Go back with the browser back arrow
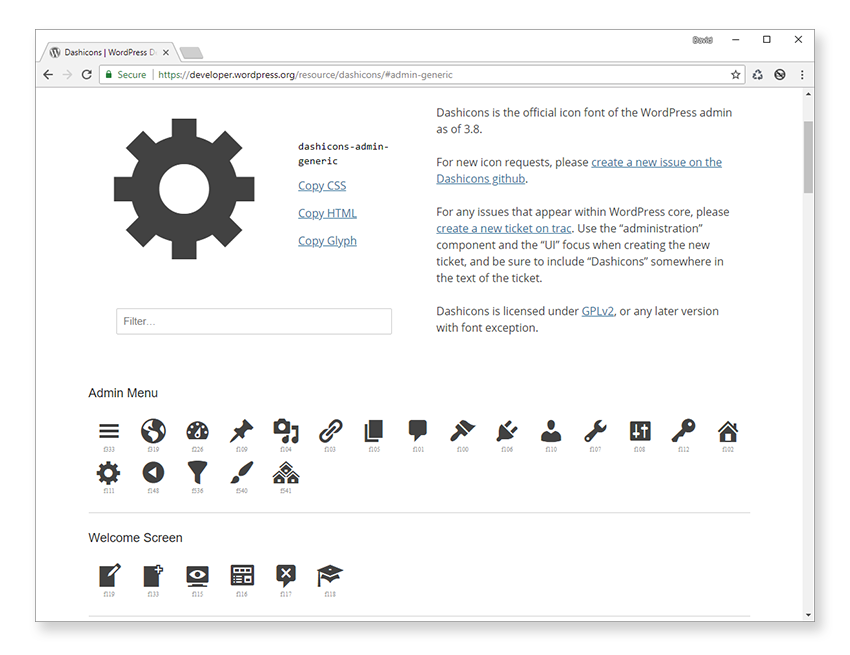 tap(48, 75)
